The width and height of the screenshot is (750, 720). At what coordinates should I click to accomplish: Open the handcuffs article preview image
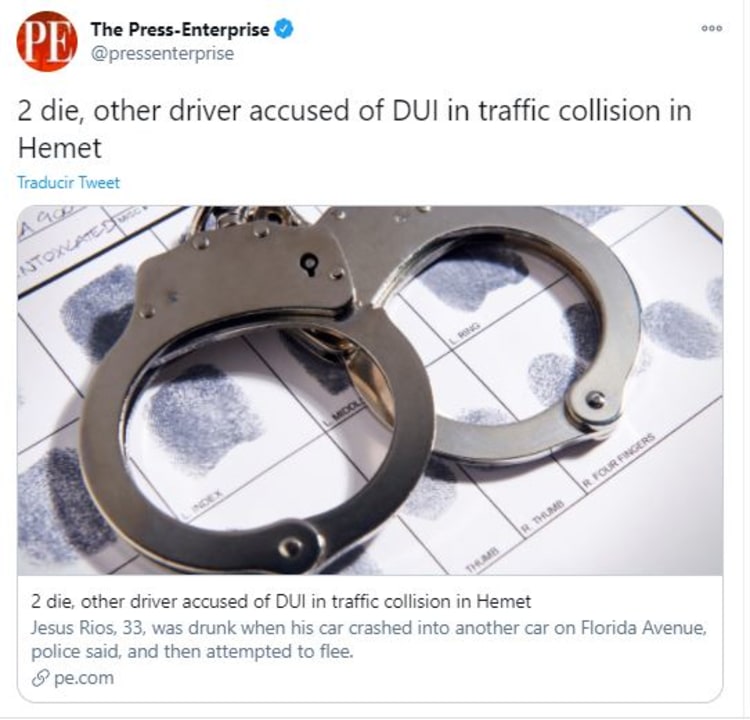370,390
